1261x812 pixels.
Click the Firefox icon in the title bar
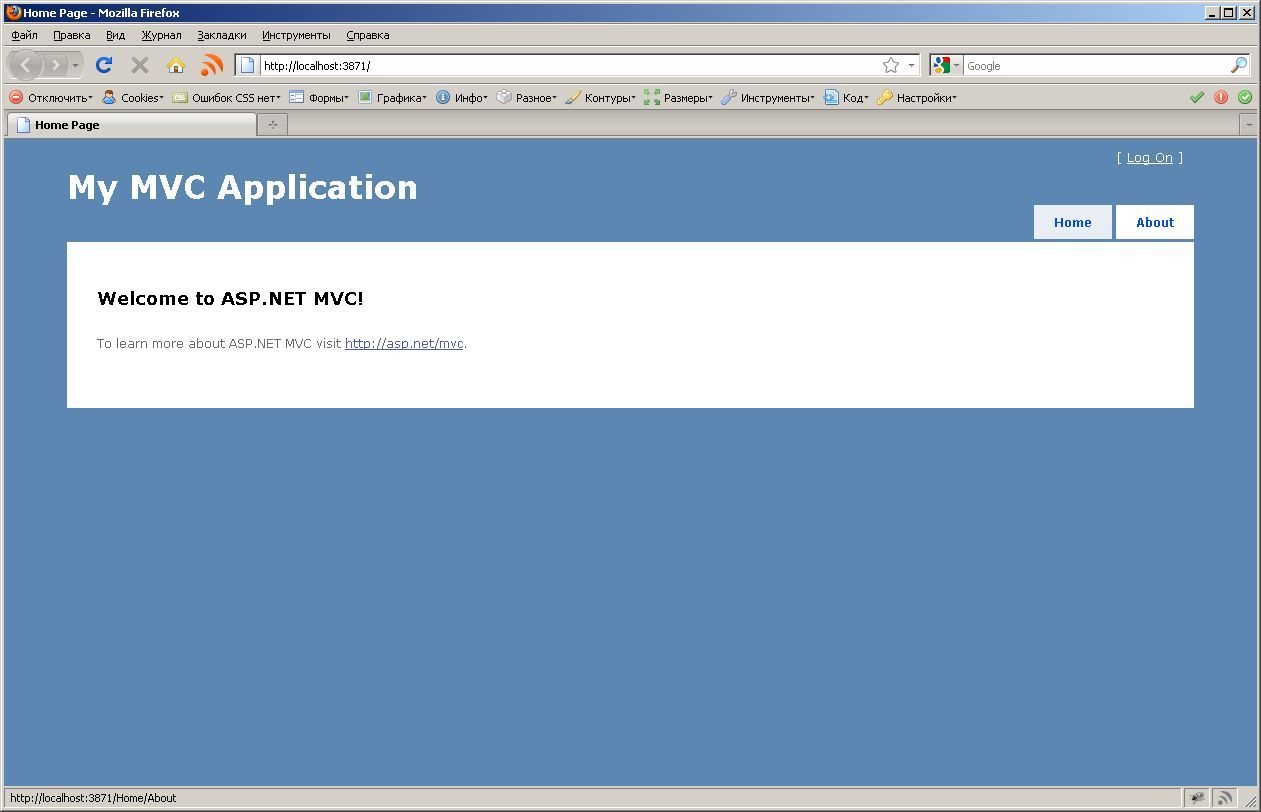[13, 13]
